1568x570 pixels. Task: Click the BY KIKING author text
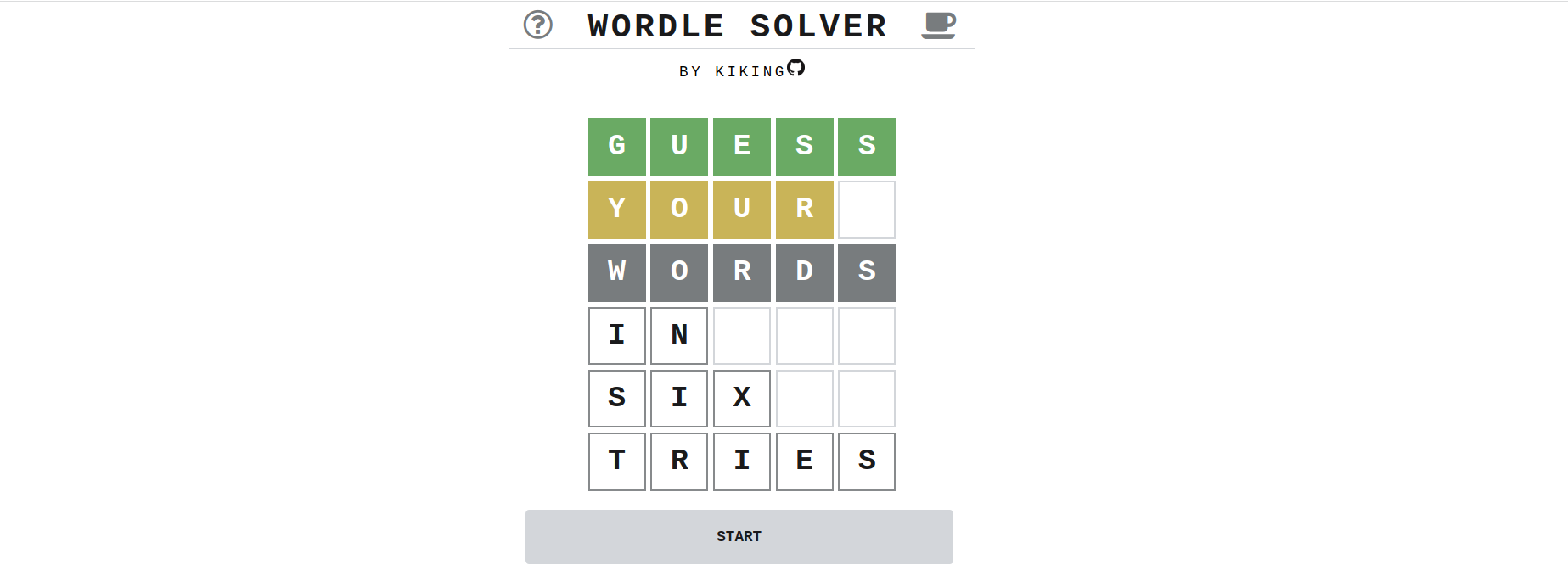click(732, 72)
